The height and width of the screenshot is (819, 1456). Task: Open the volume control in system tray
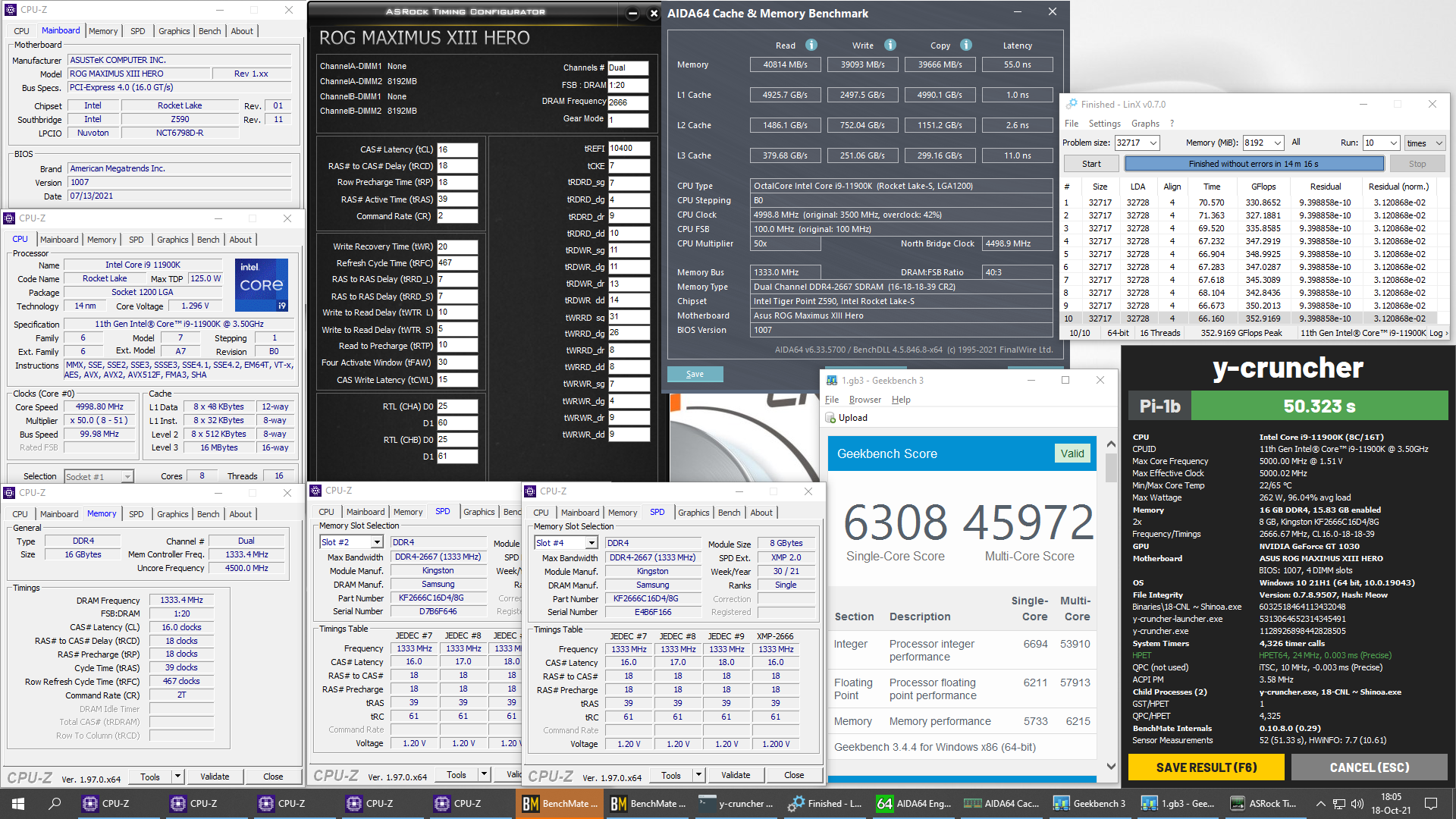(x=1357, y=804)
